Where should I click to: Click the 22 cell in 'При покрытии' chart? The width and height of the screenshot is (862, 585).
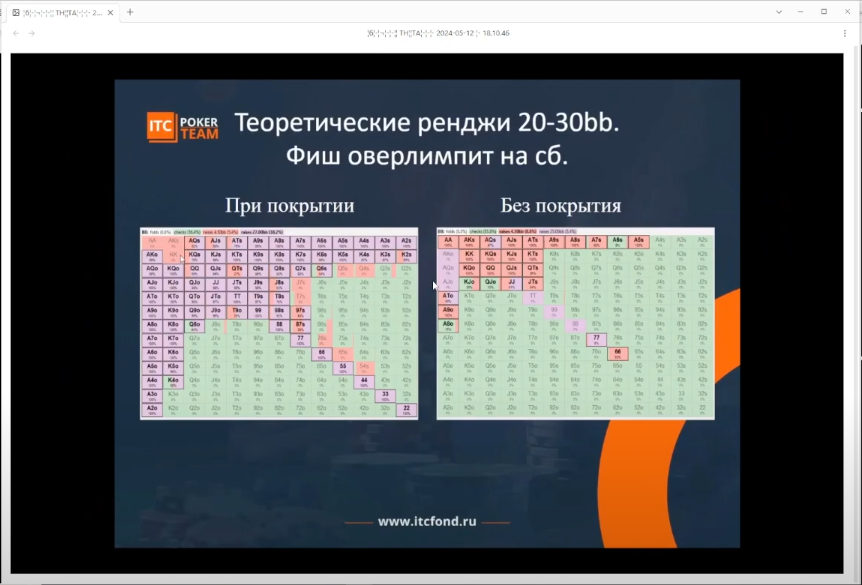click(x=406, y=410)
